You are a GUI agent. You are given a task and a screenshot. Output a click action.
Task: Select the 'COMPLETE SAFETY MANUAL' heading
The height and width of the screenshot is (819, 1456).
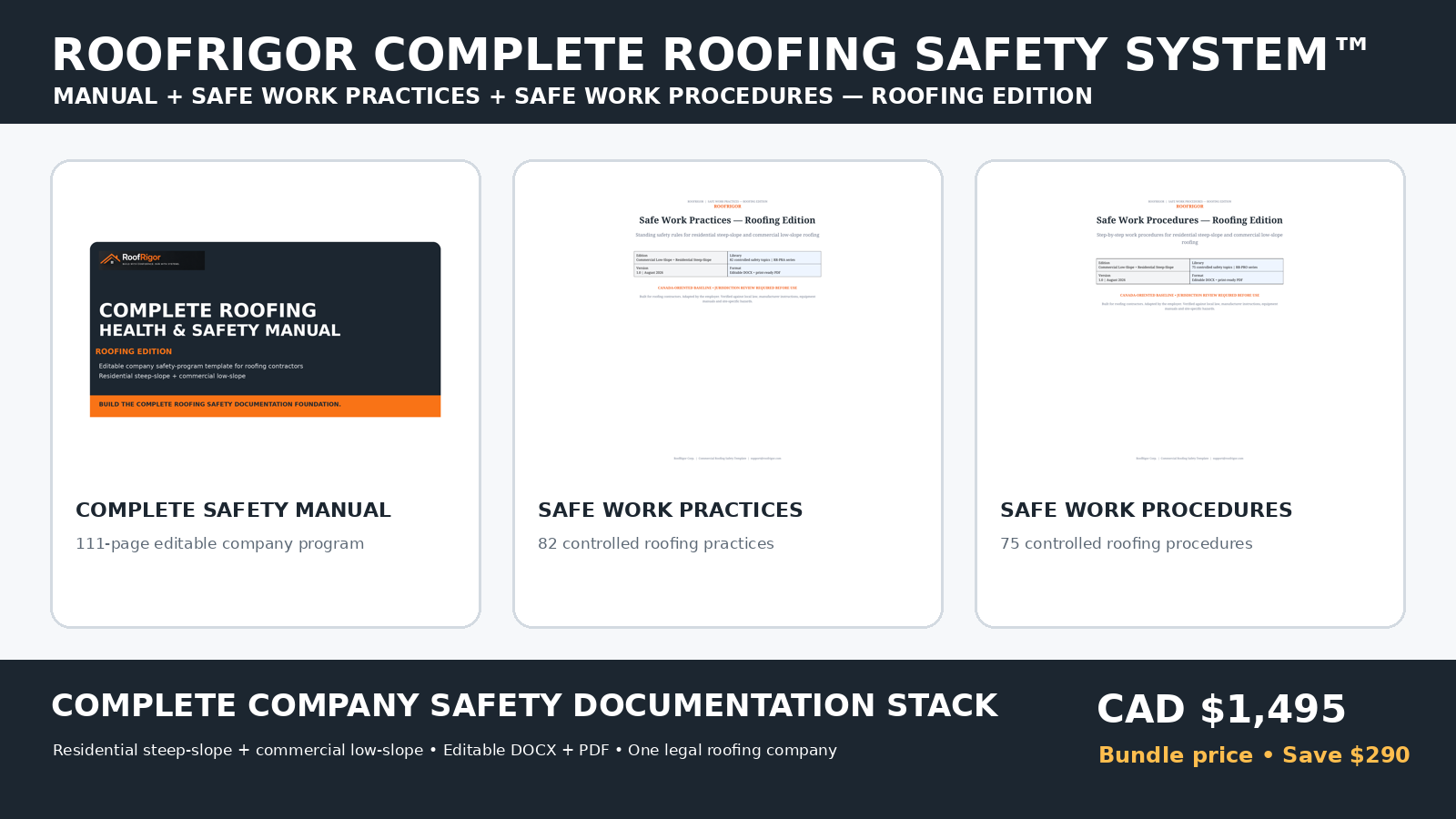click(233, 511)
